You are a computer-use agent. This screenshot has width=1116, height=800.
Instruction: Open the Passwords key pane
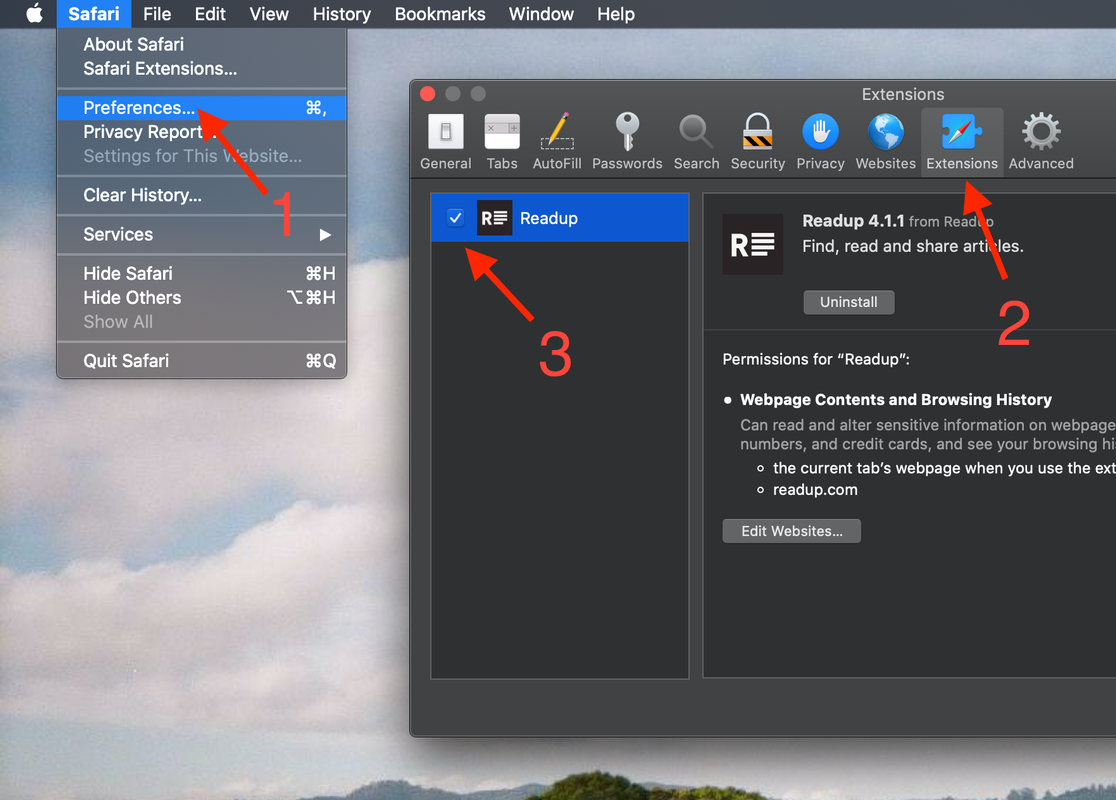tap(627, 142)
